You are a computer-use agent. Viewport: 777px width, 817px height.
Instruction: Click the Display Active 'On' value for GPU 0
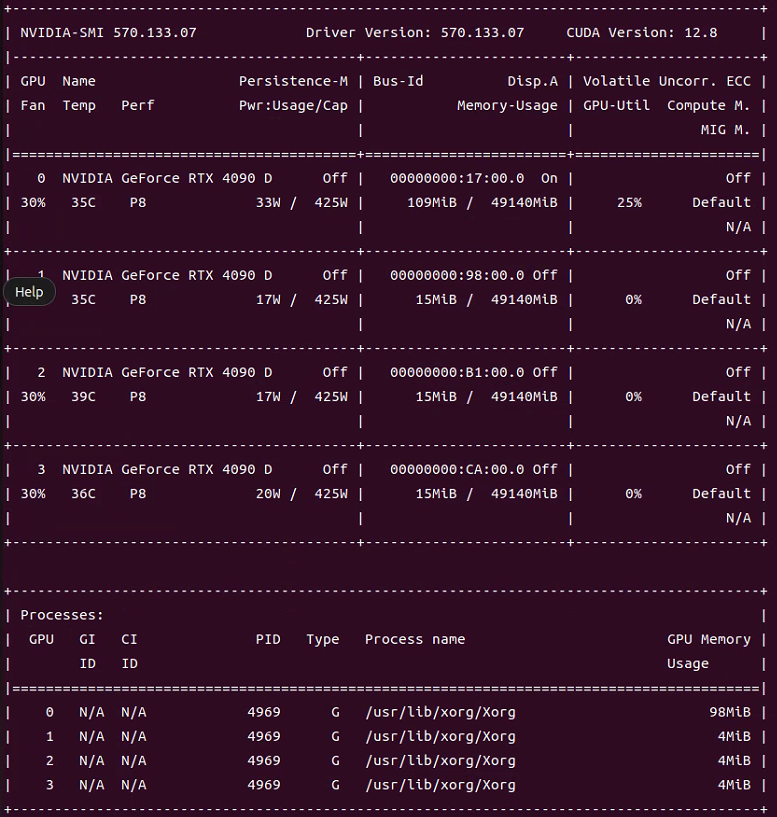[549, 178]
